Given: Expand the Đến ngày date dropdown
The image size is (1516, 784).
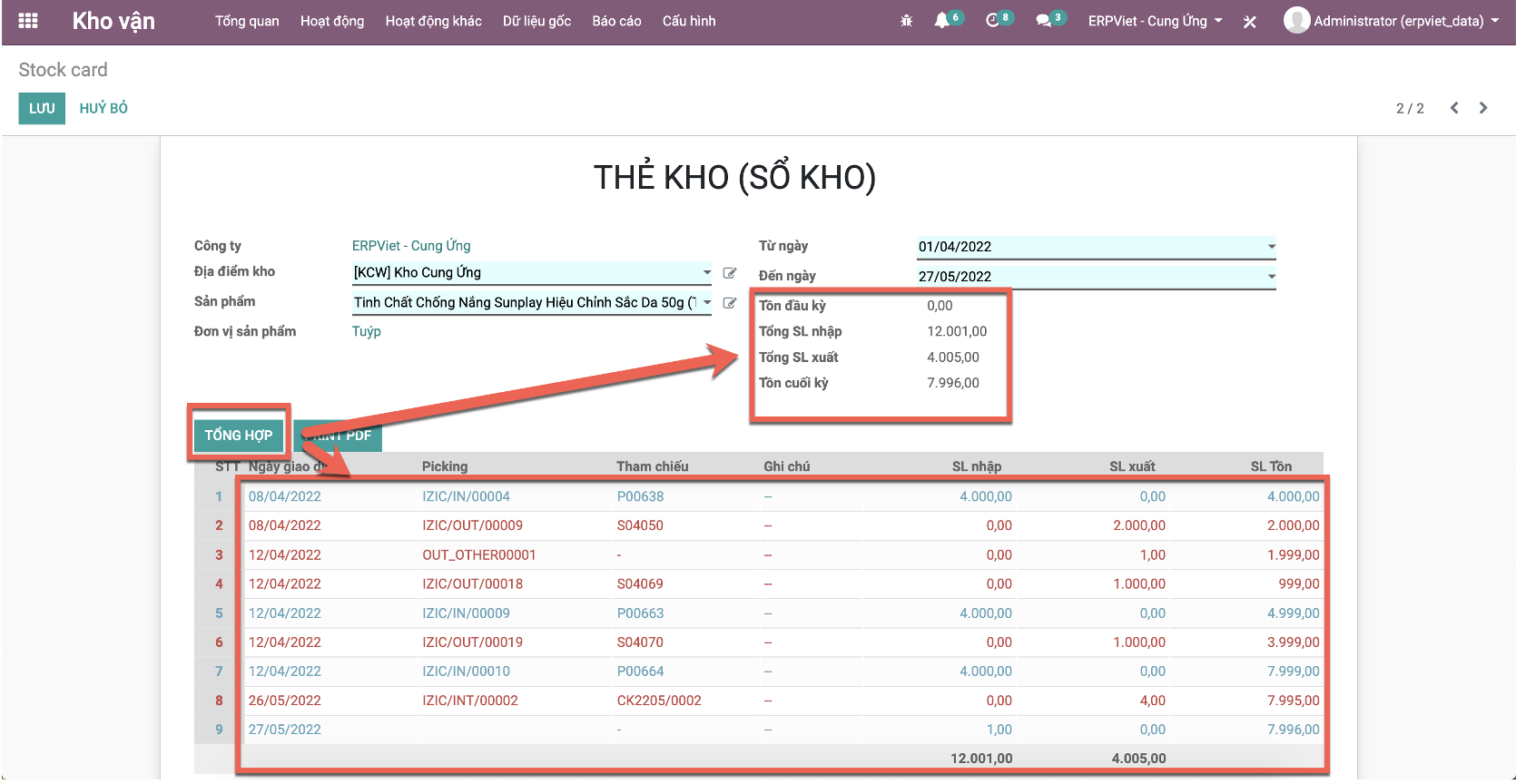Looking at the screenshot, I should click(x=1271, y=277).
